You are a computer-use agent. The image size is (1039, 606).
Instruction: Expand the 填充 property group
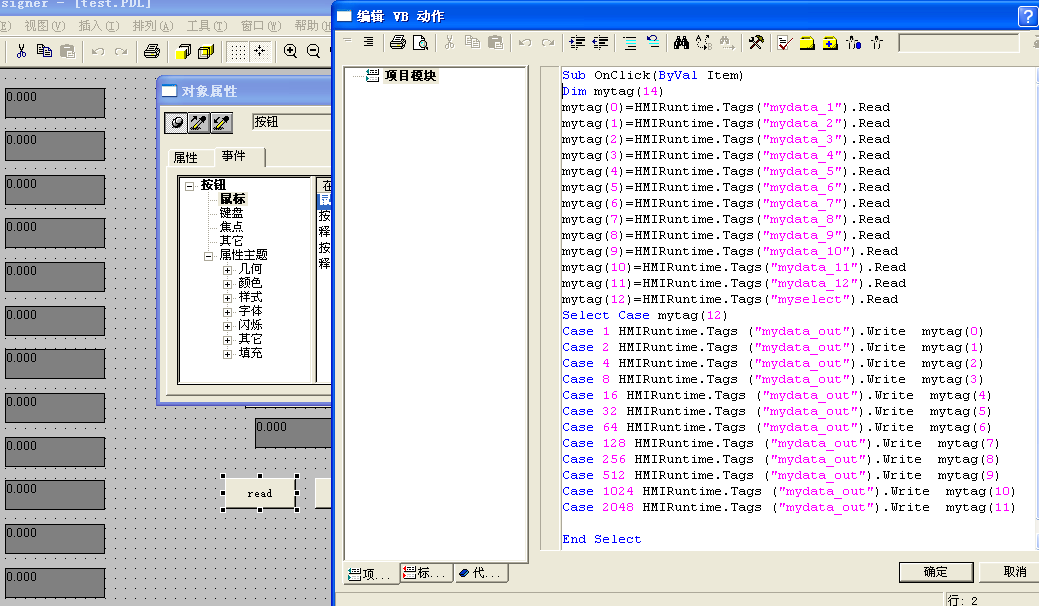click(227, 354)
